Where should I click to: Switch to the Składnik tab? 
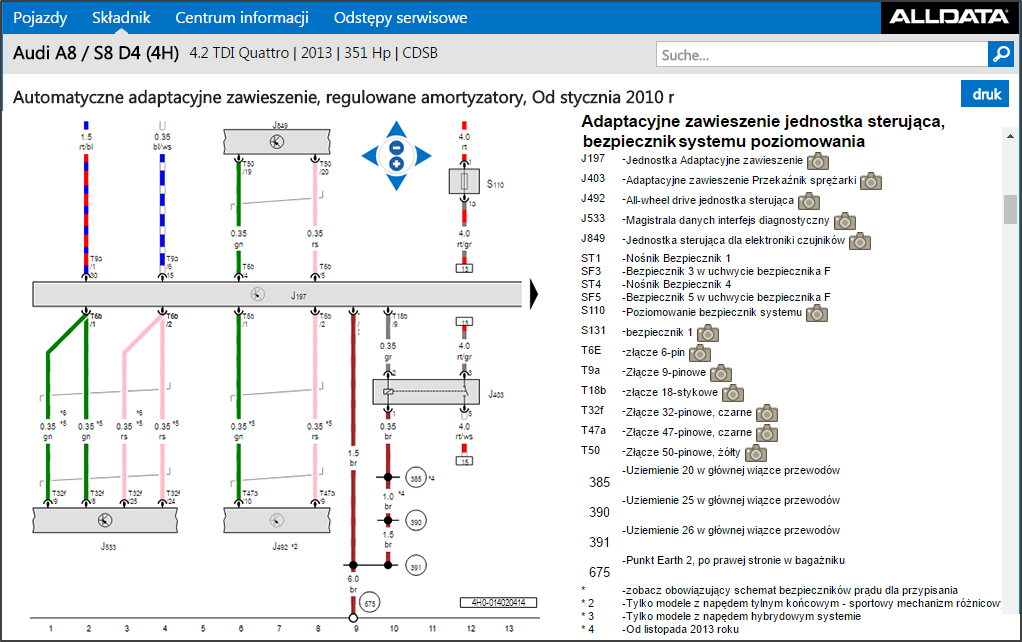click(121, 18)
